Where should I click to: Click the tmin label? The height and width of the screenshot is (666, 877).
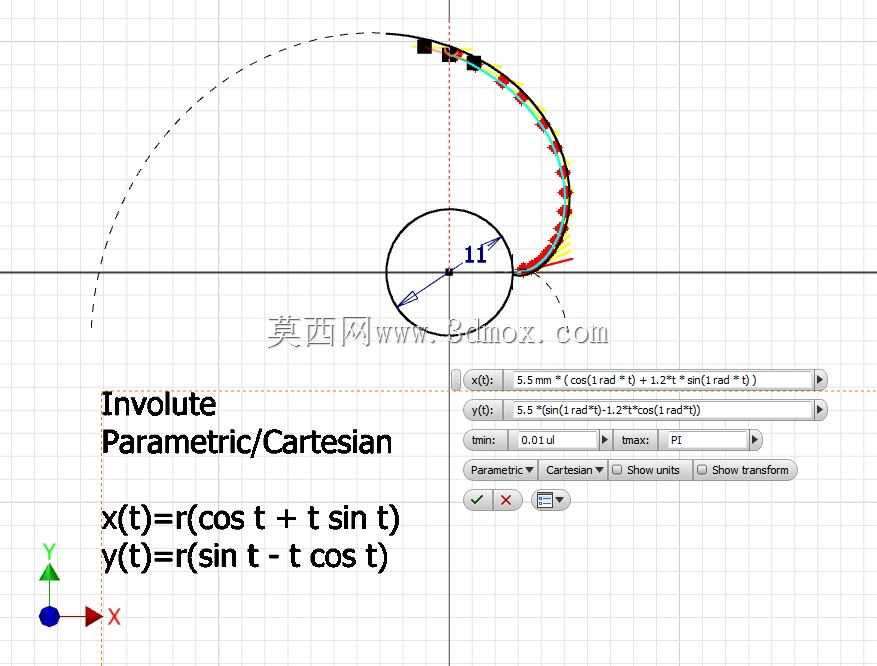(484, 440)
